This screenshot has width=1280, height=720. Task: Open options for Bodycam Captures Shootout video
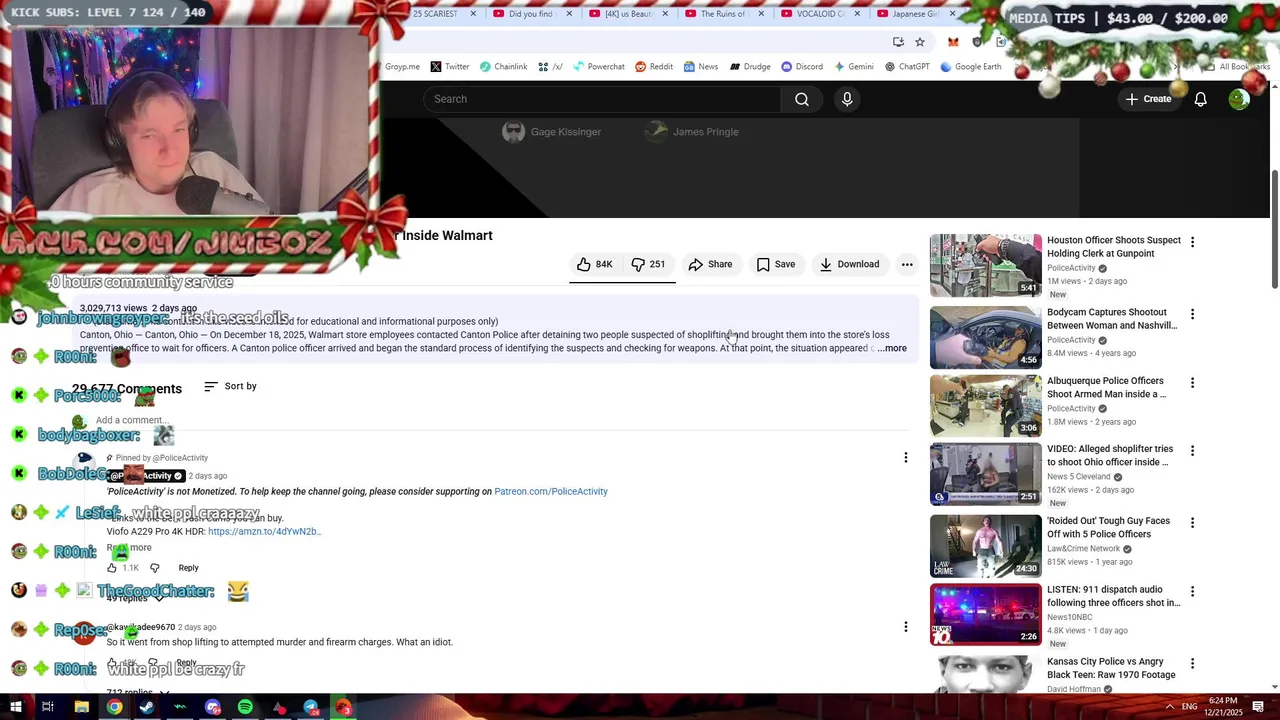tap(1192, 314)
